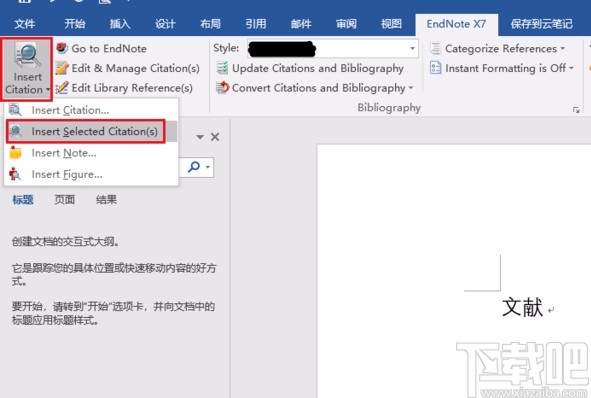Click the Convert Citations and Bibliography icon

click(222, 87)
